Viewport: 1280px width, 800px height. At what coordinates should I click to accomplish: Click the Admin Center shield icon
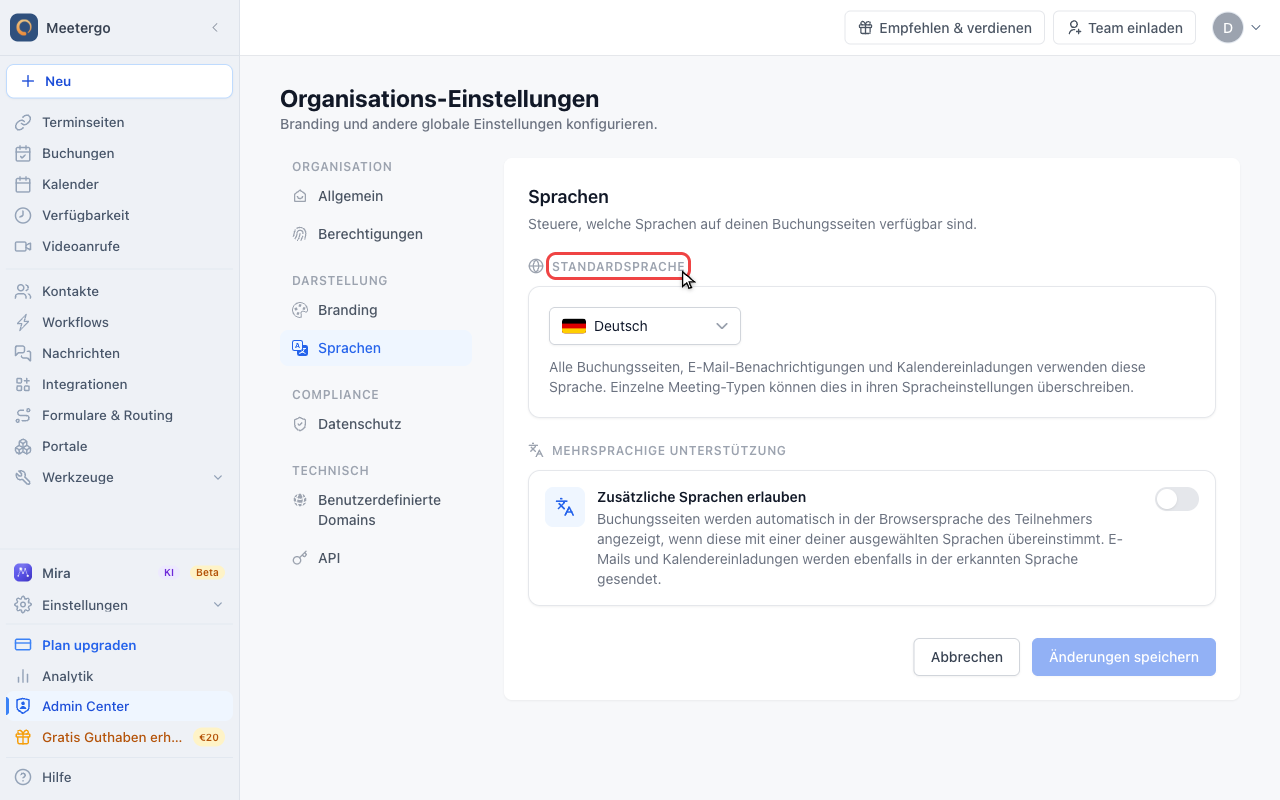coord(23,706)
